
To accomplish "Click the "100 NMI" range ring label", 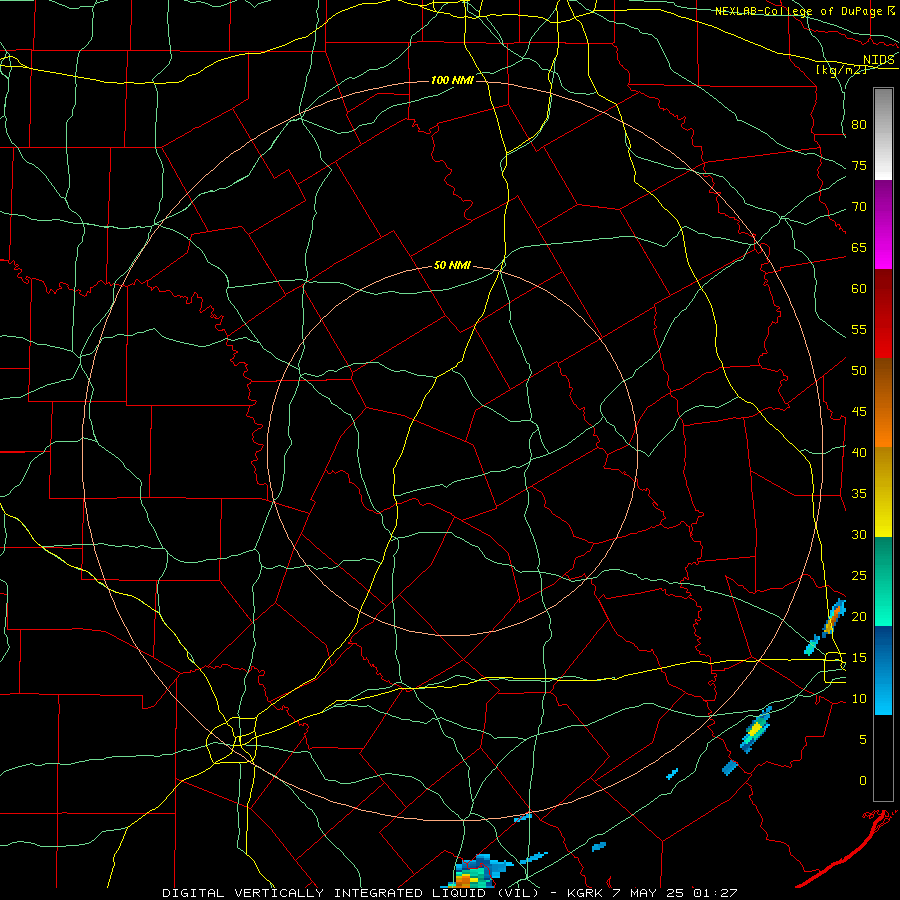I will (x=452, y=80).
